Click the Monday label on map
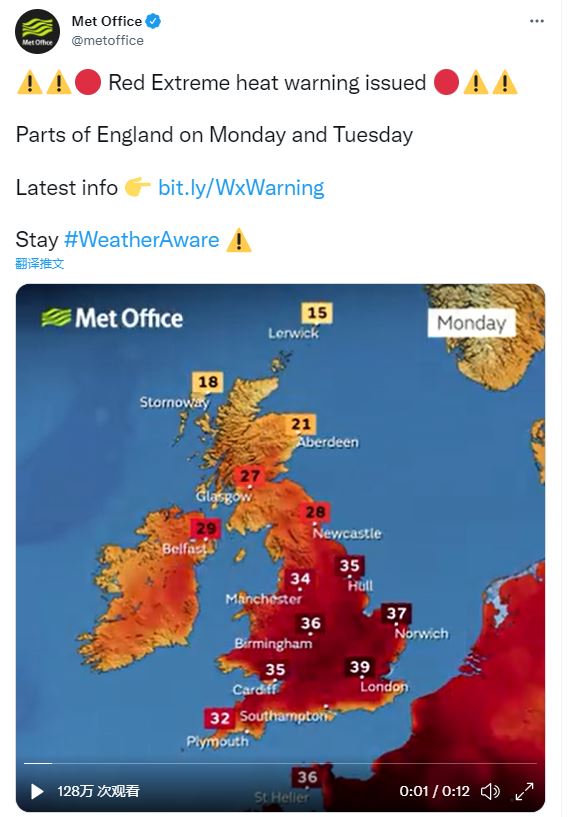Image resolution: width=567 pixels, height=817 pixels. 472,323
